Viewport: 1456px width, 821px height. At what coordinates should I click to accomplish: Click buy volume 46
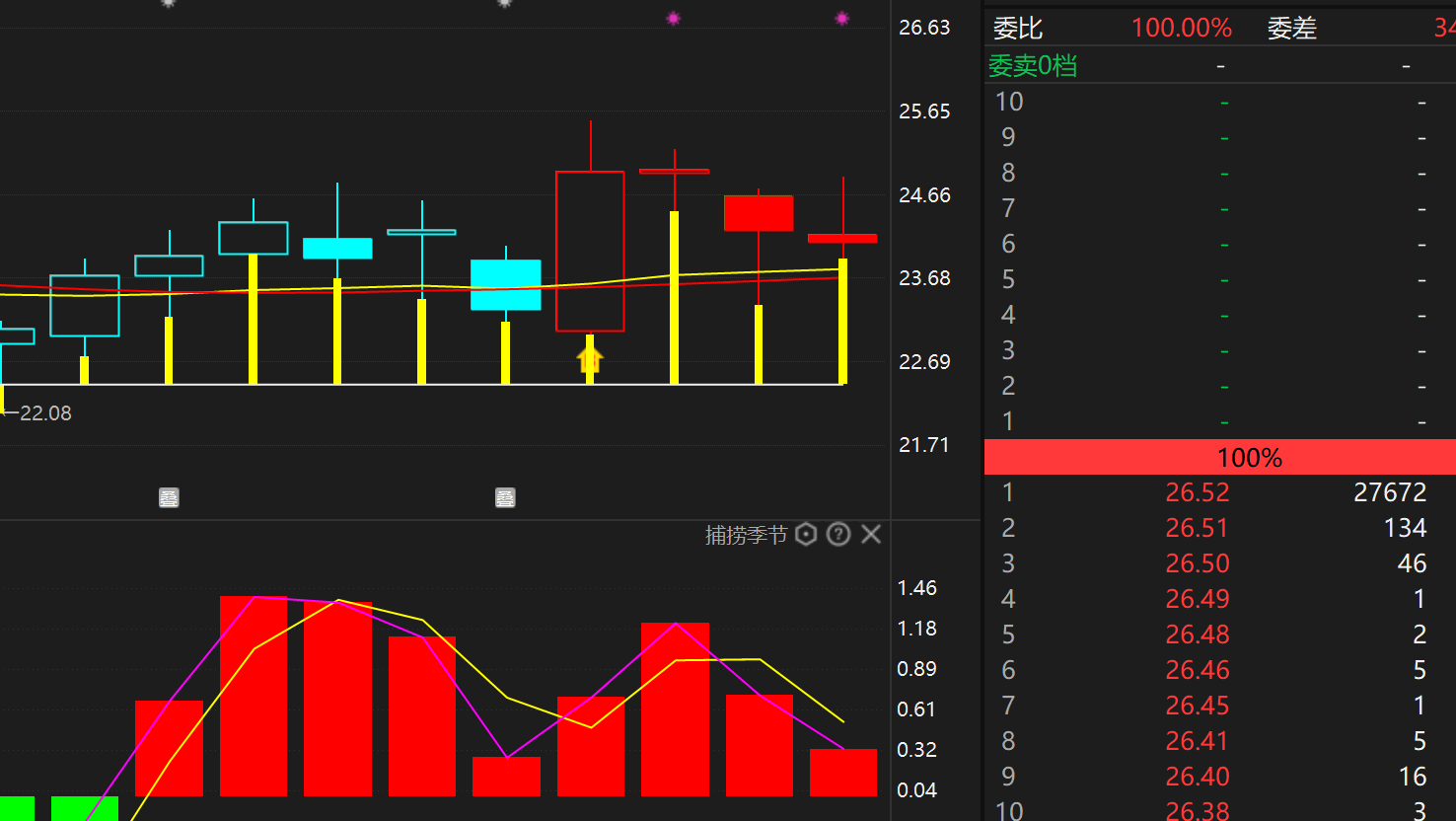pos(1412,563)
